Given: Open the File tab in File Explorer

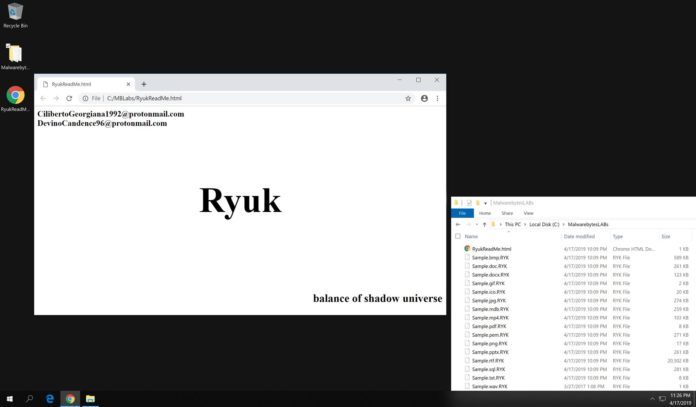Looking at the screenshot, I should 462,213.
